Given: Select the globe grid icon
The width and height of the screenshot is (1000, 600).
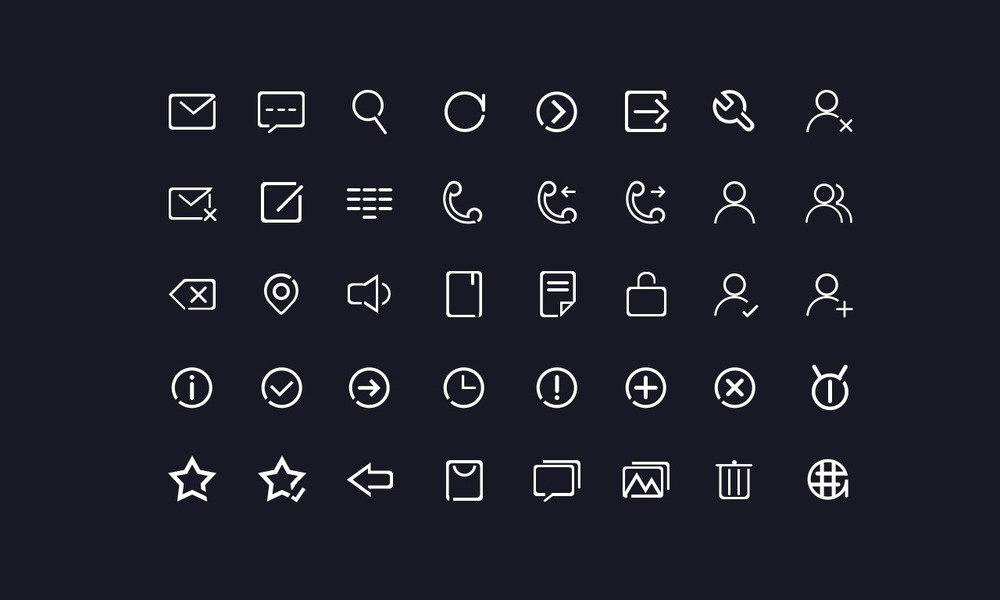Looking at the screenshot, I should 828,479.
